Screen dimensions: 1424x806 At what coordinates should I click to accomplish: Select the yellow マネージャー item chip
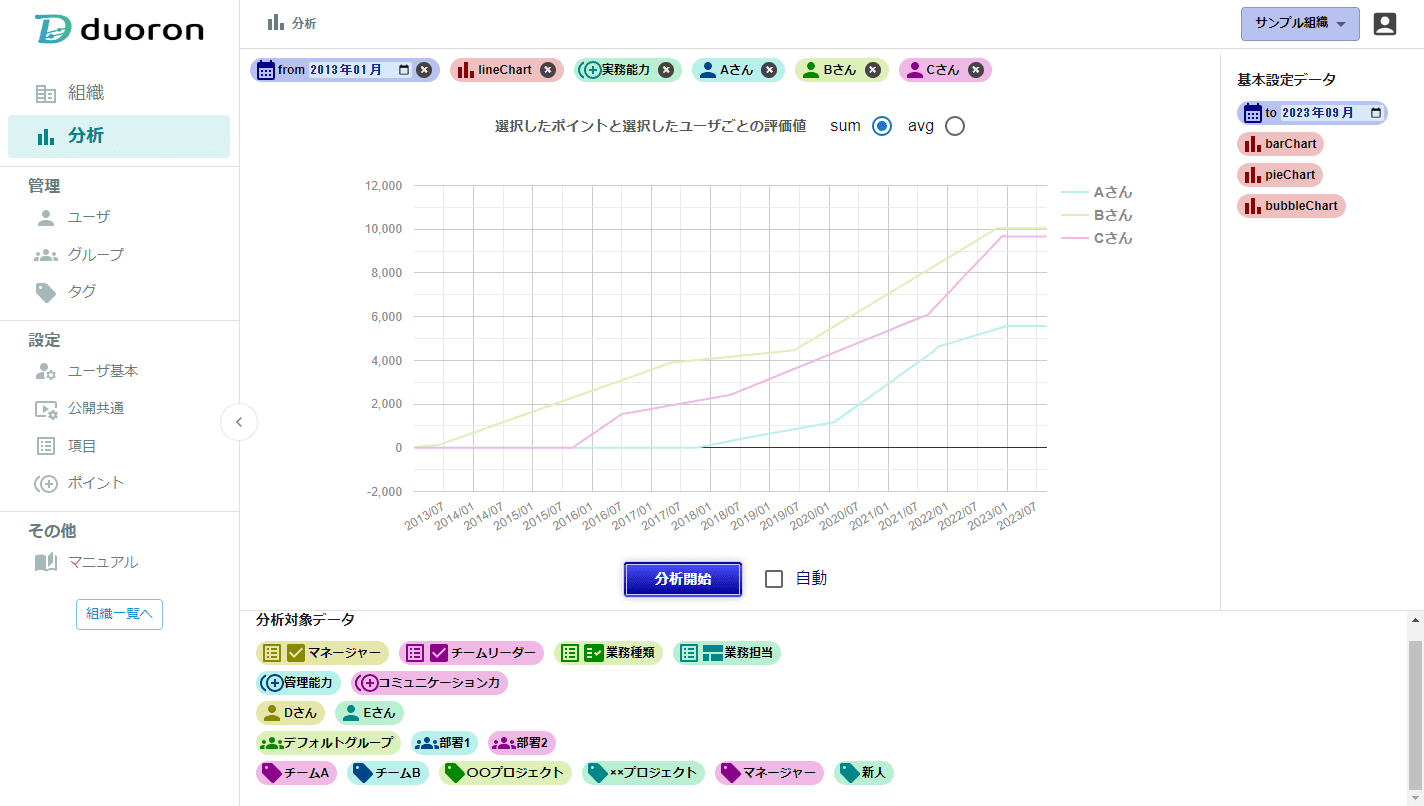pos(322,653)
